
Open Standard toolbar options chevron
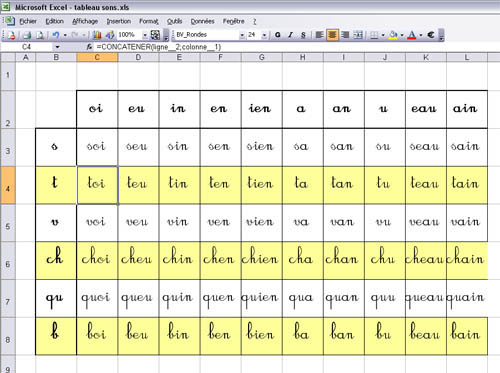coord(166,35)
